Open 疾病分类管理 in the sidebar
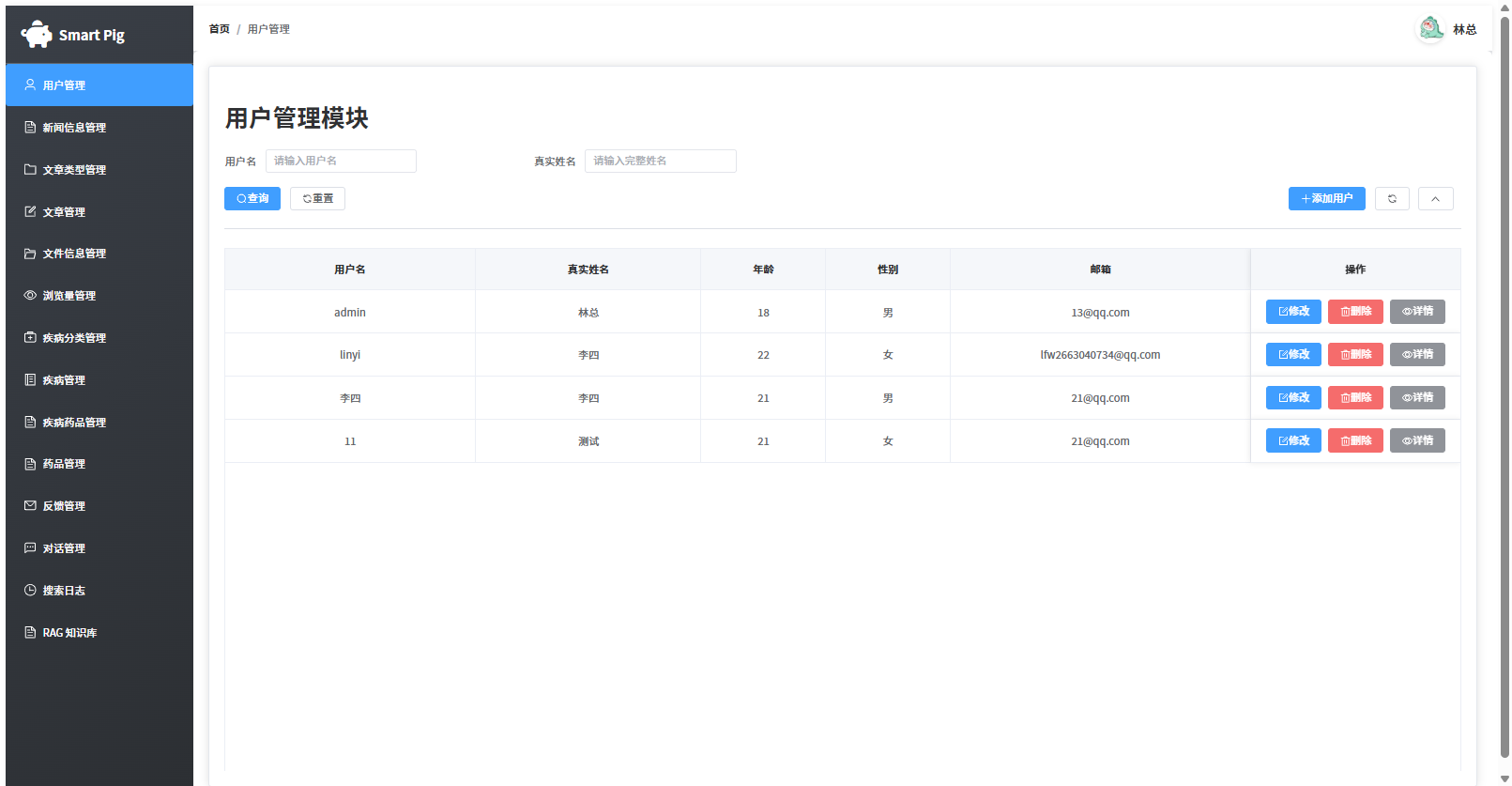This screenshot has width=1512, height=786. 99,337
